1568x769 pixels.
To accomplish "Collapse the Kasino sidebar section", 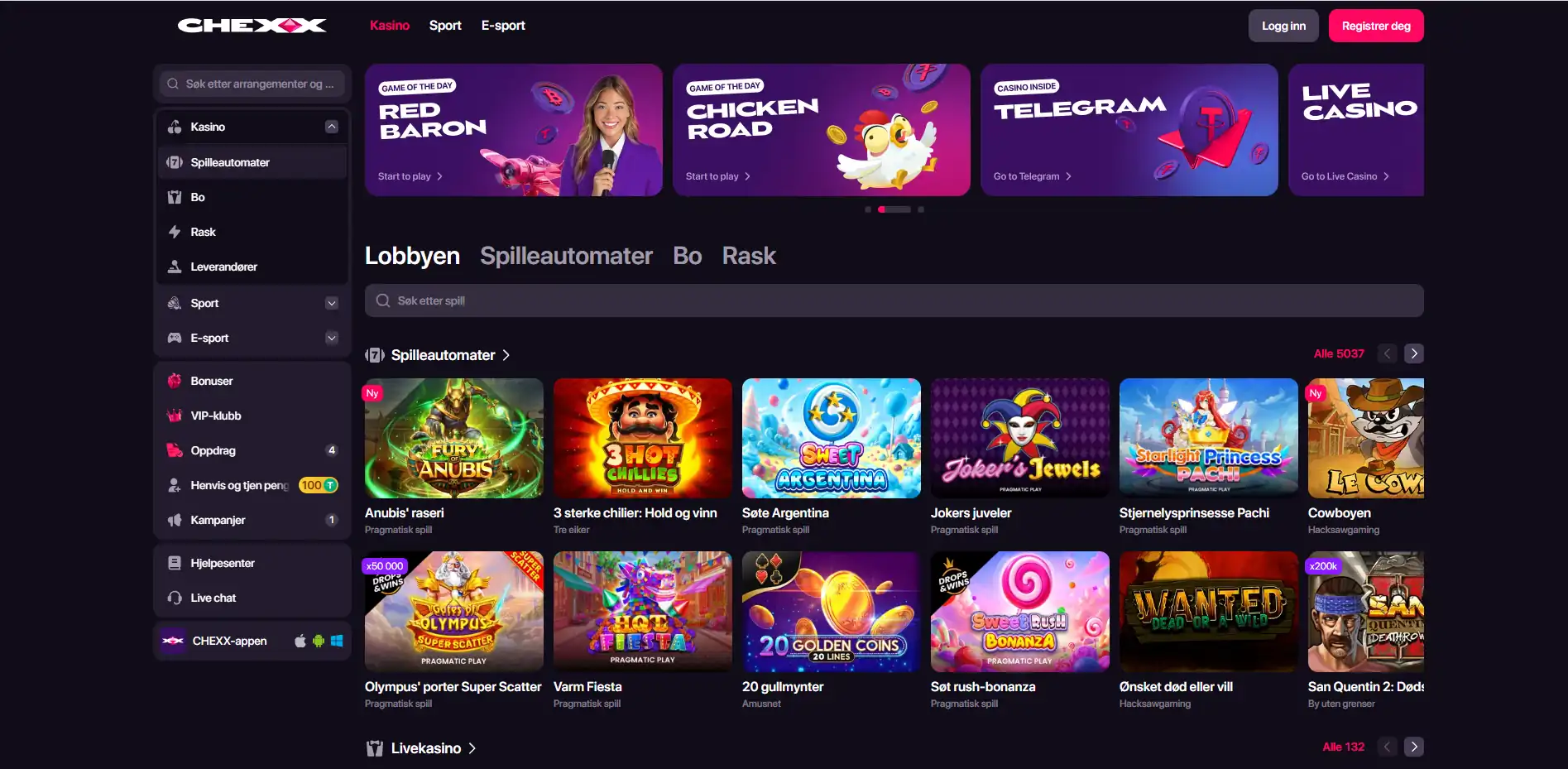I will click(x=332, y=127).
